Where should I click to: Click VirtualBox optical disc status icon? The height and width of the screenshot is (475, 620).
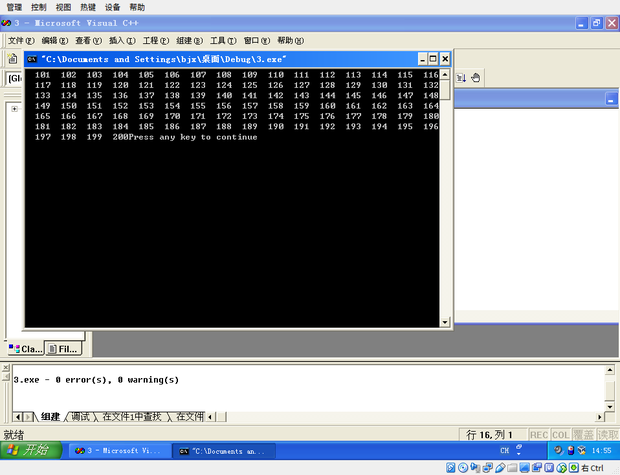tap(463, 468)
